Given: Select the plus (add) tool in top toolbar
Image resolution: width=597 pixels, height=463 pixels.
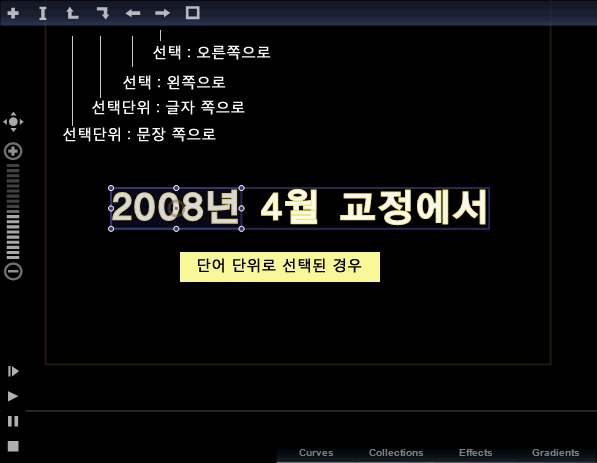Looking at the screenshot, I should pos(13,13).
